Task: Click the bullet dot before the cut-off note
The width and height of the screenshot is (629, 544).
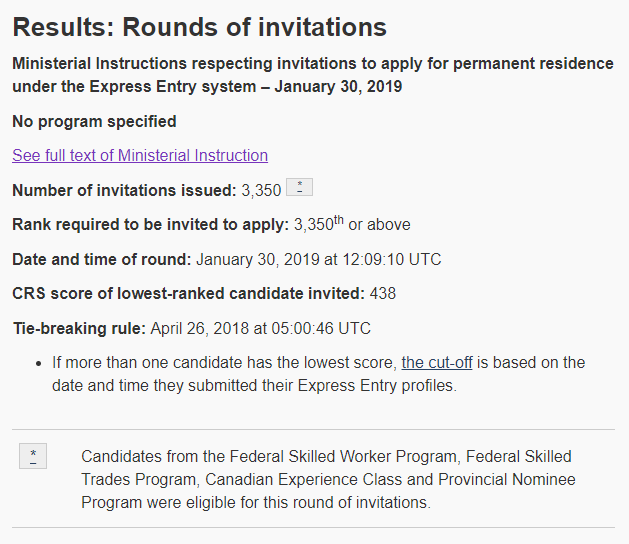Action: 38,362
